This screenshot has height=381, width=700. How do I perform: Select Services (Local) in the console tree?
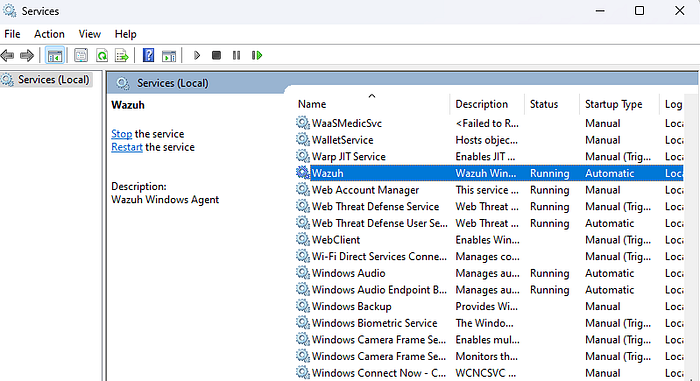click(46, 80)
